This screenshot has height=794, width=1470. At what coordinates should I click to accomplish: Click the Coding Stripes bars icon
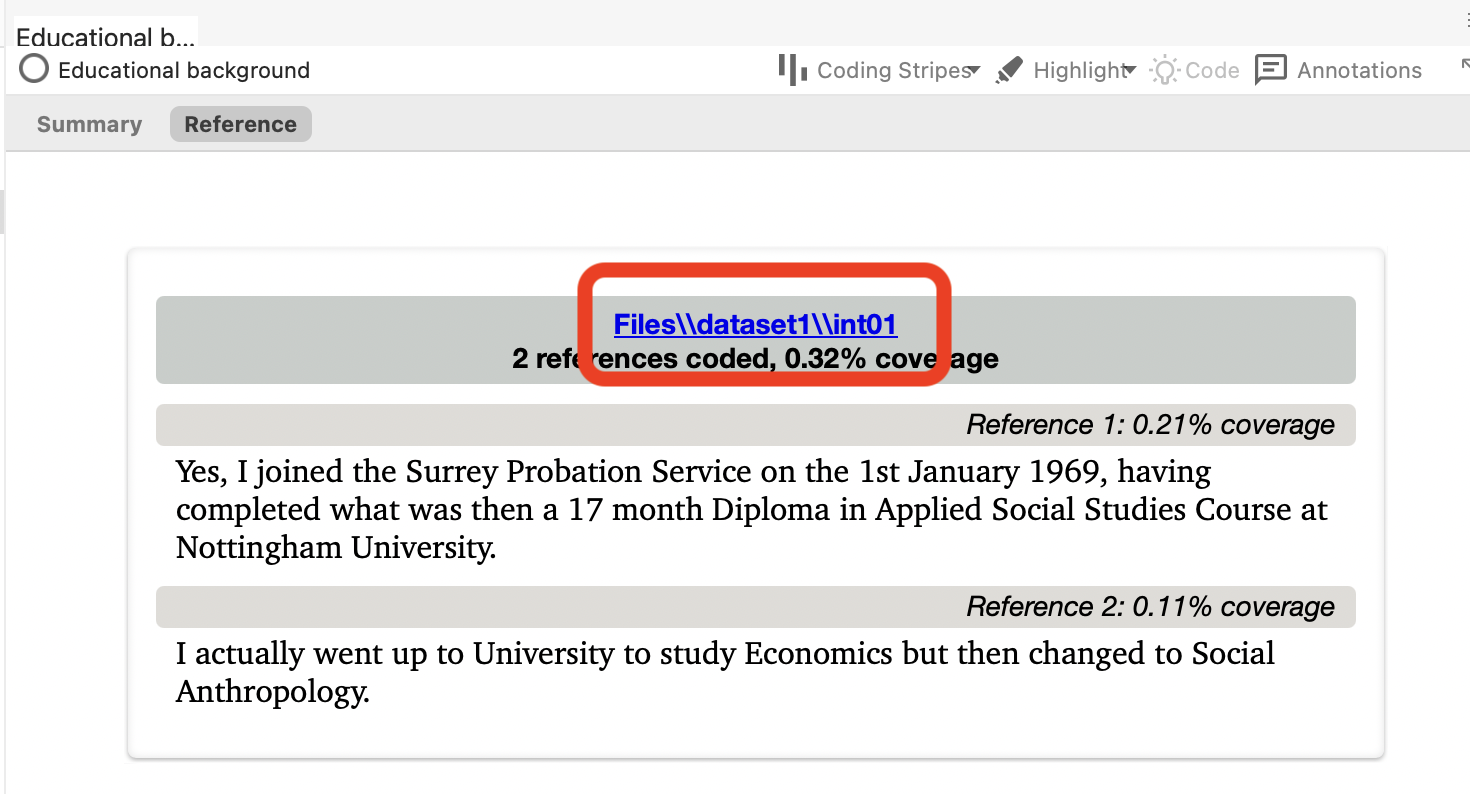tap(792, 70)
